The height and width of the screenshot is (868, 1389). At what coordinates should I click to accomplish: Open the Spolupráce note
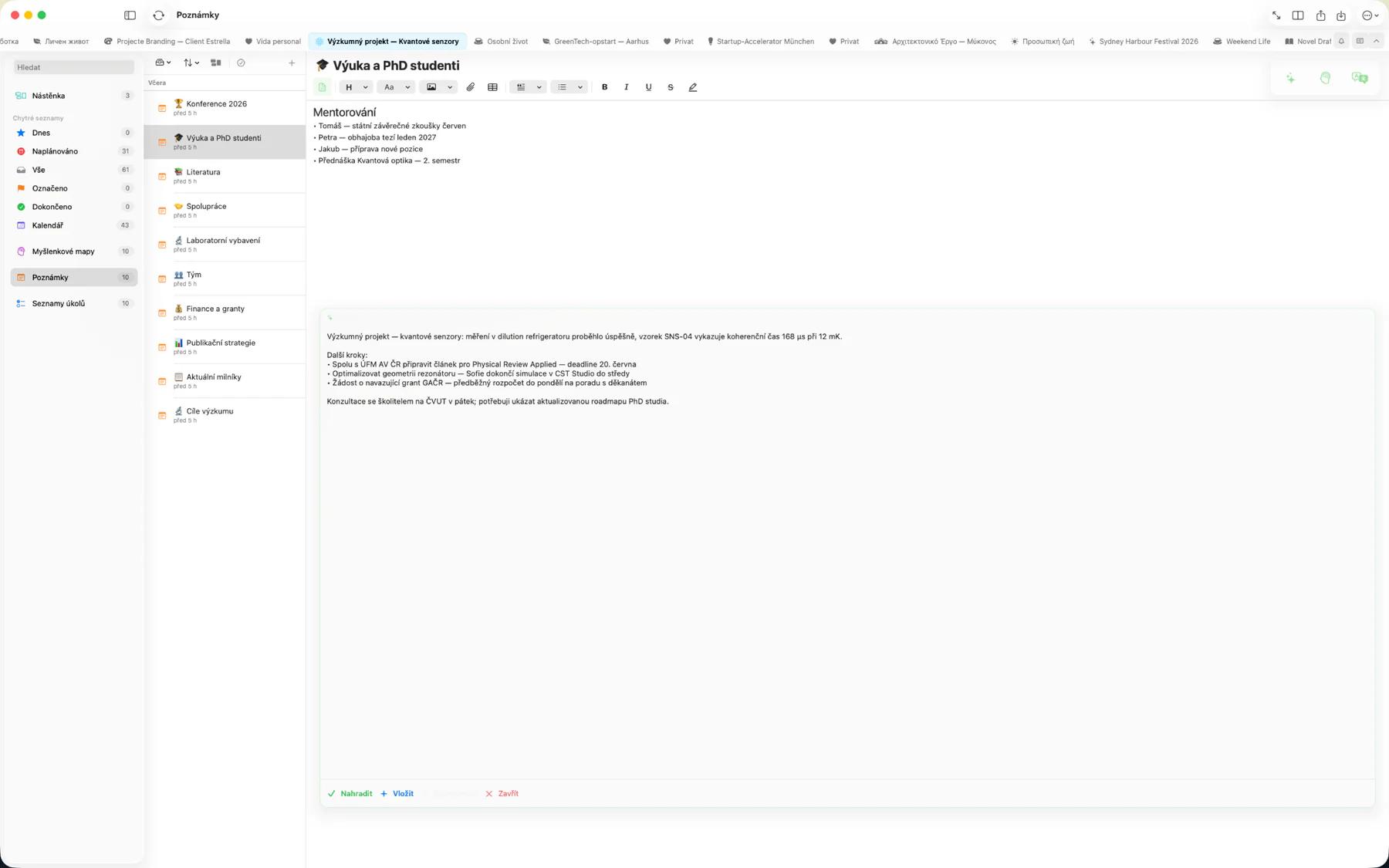pyautogui.click(x=225, y=210)
